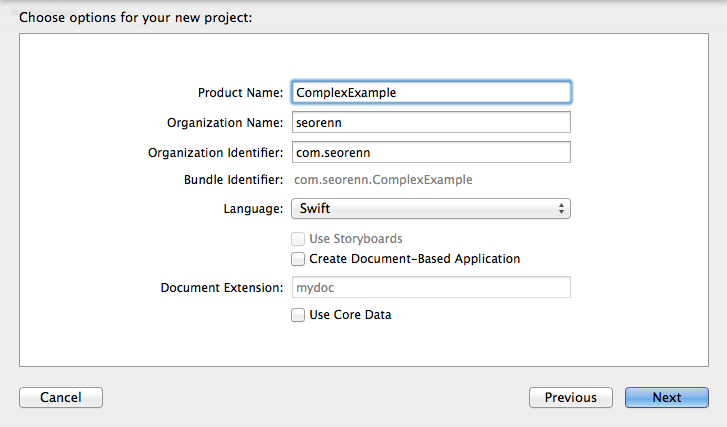Screen dimensions: 727x427
Task: Click the up-down arrows on Language selector
Action: pos(561,209)
